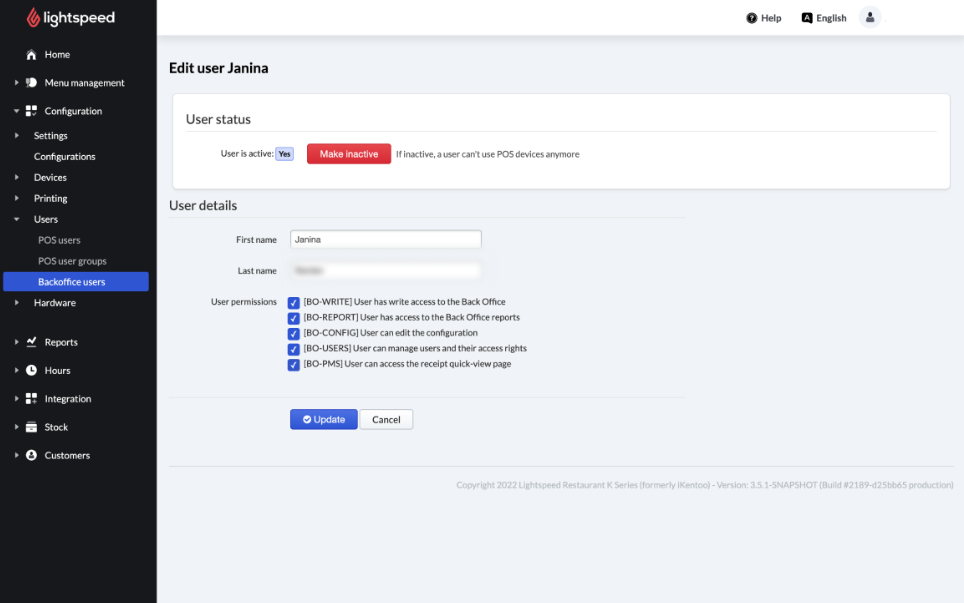Screen dimensions: 964x603
Task: Click the Integration grid icon
Action: click(x=31, y=399)
